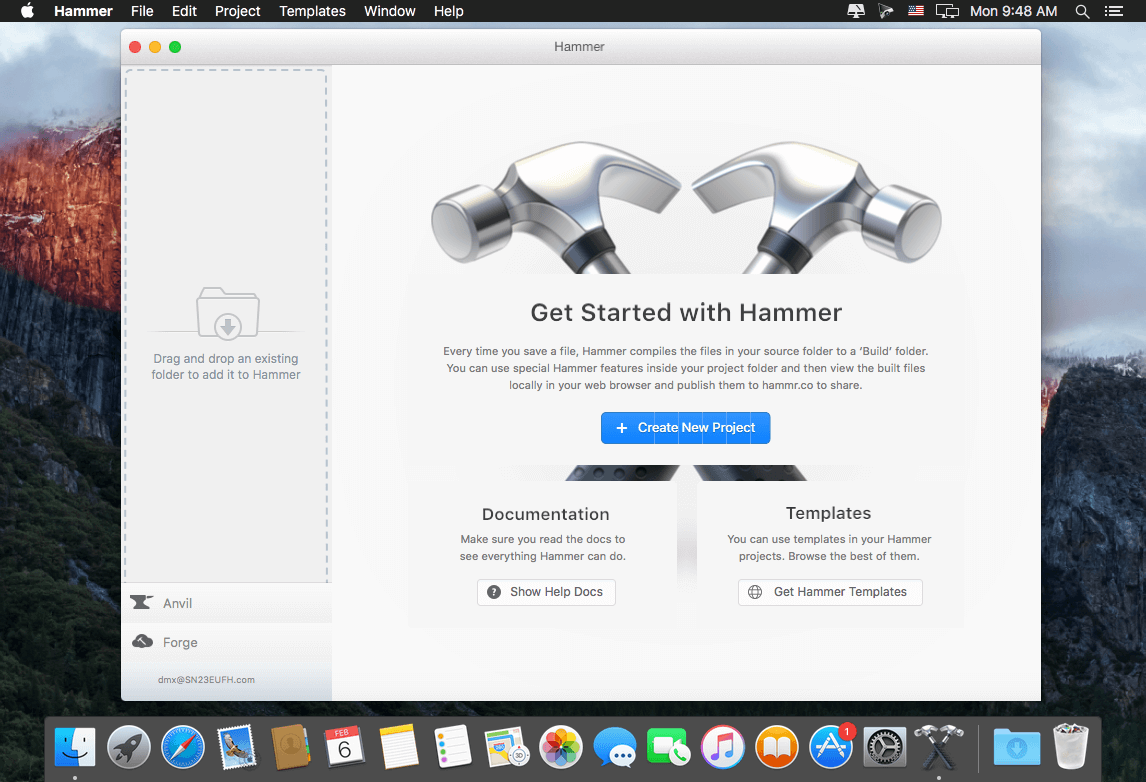Open Finder from the Dock

(x=75, y=747)
